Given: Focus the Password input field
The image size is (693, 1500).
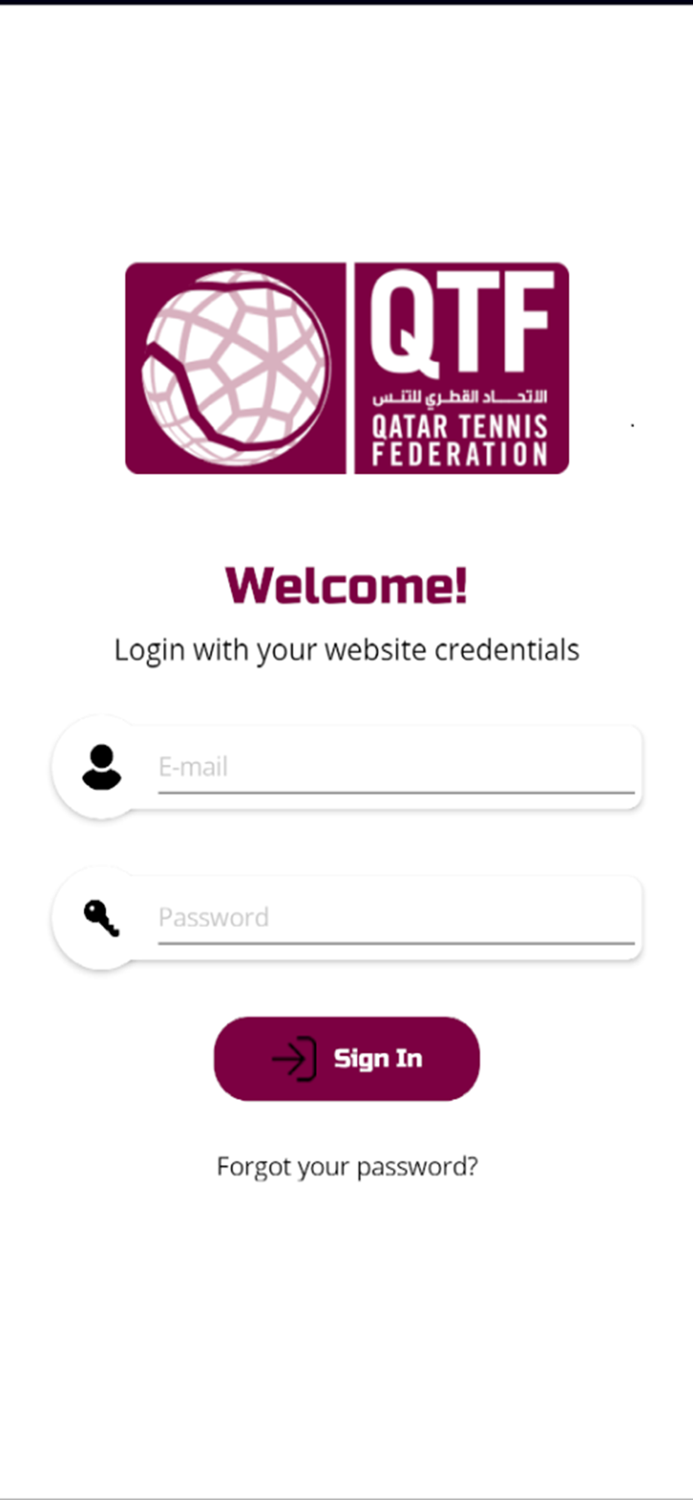Looking at the screenshot, I should click(x=396, y=918).
